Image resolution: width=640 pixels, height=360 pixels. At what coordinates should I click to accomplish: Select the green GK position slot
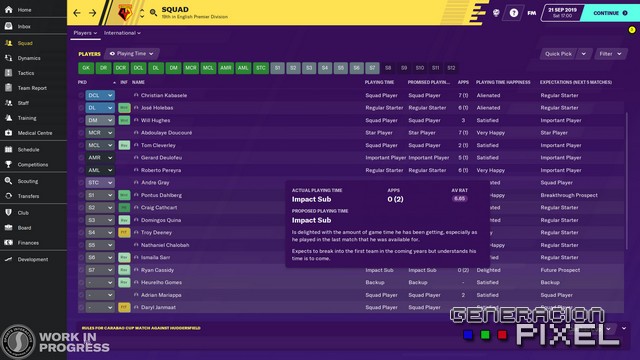point(86,68)
